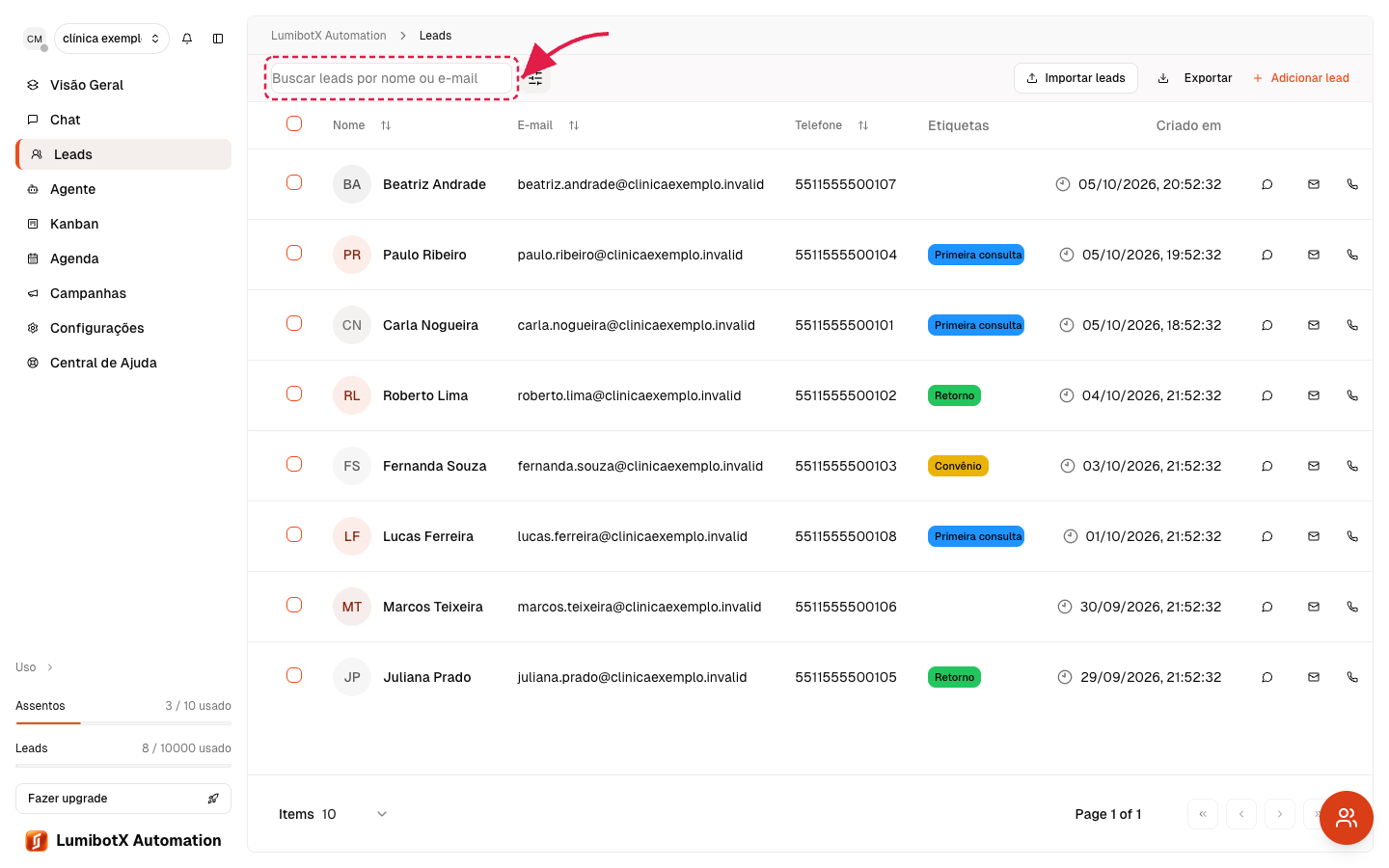The image size is (1389, 868).
Task: Expand the Uso usage section
Action: pyautogui.click(x=35, y=667)
